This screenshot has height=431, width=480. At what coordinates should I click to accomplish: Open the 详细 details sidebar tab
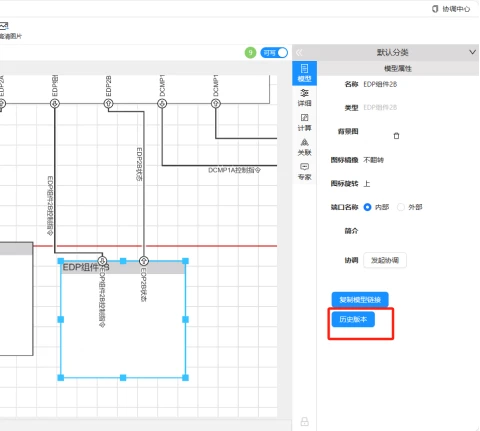tap(304, 98)
